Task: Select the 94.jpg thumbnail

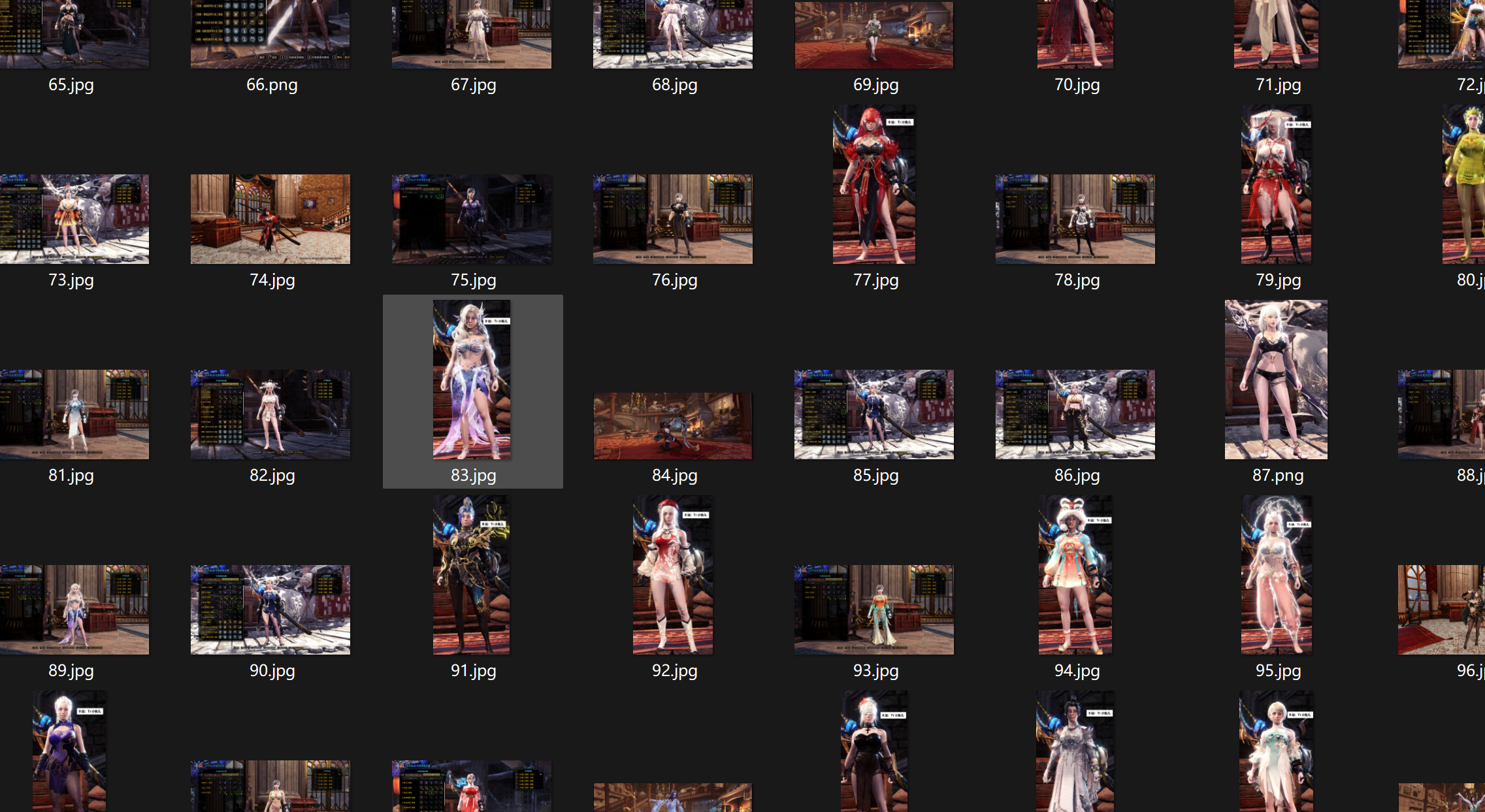Action: (x=1075, y=575)
